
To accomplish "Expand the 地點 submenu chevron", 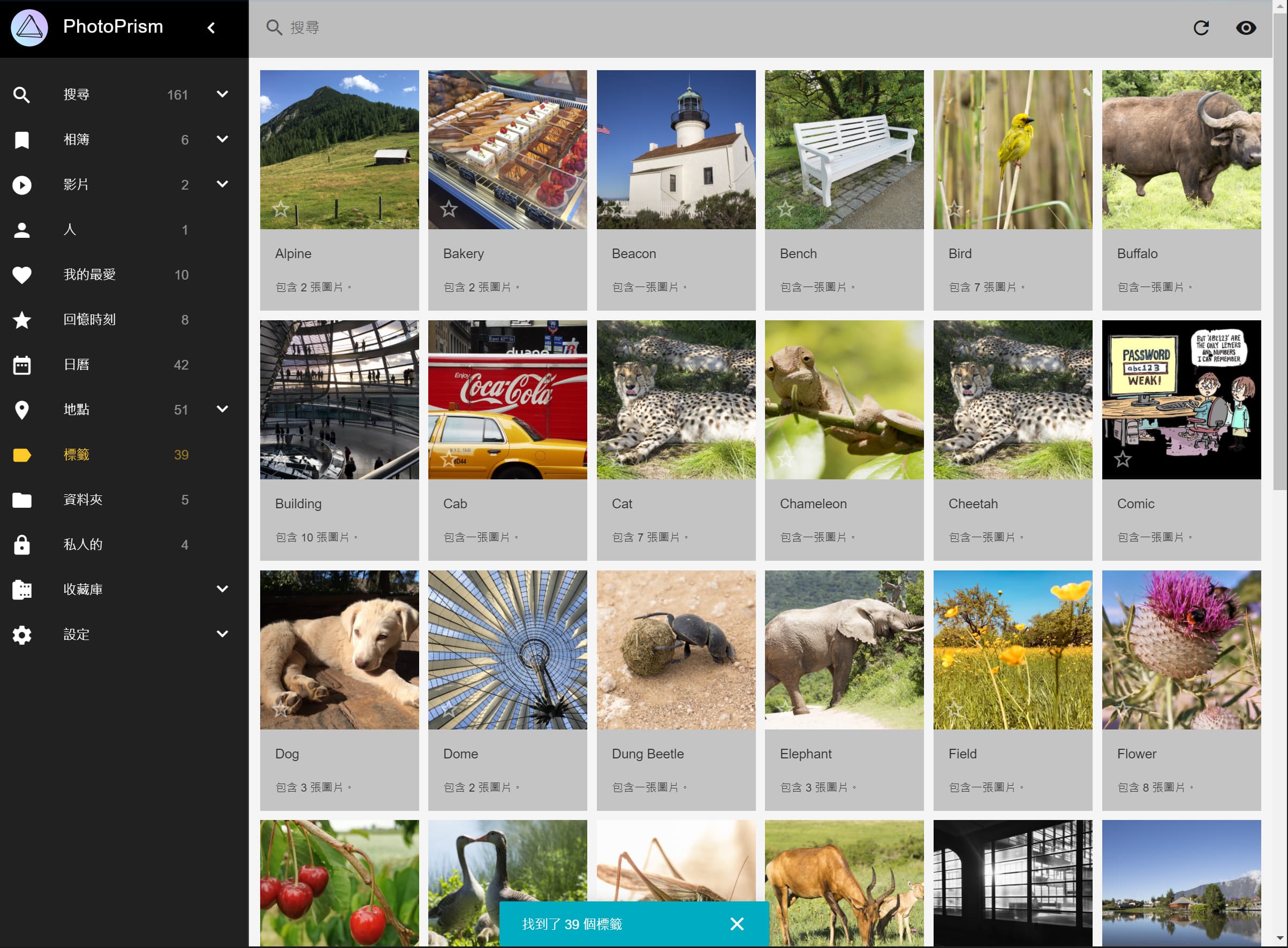I will [223, 409].
